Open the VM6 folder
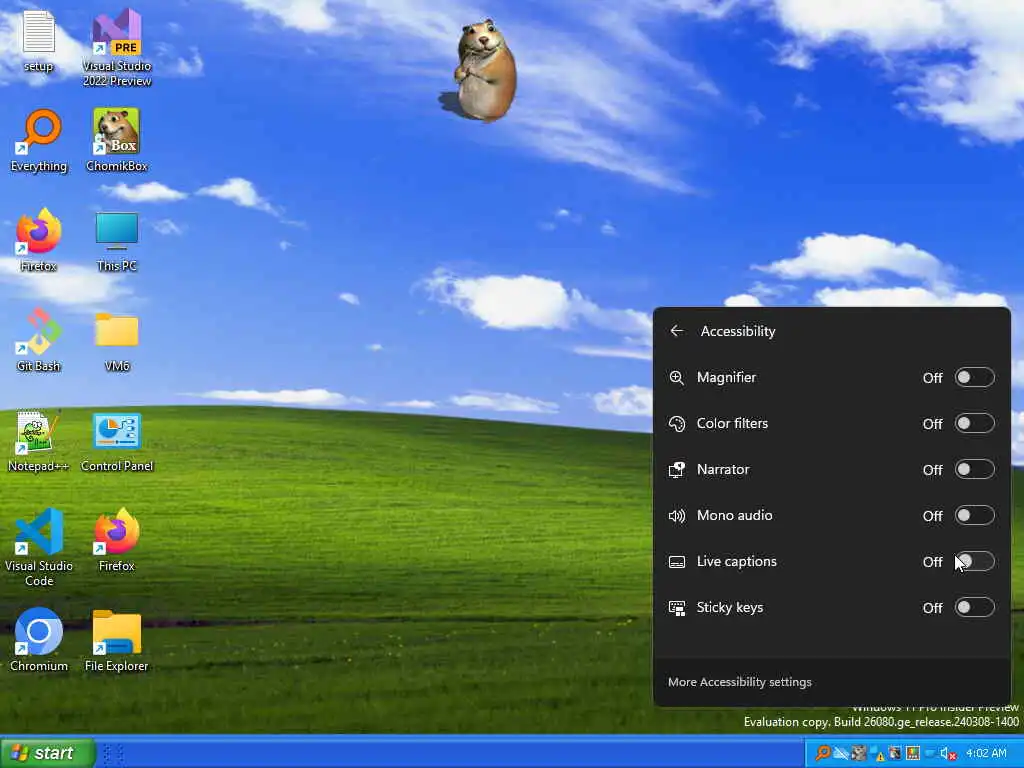The width and height of the screenshot is (1024, 768). (x=116, y=340)
